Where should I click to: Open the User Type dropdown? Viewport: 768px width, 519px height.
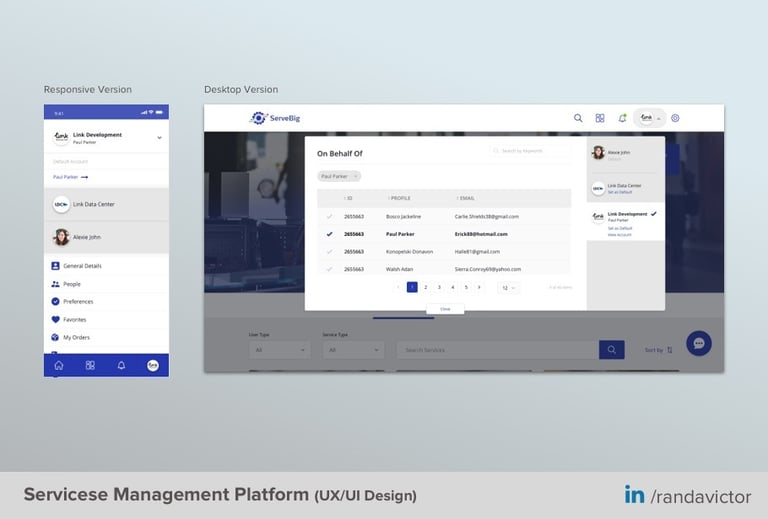(279, 350)
